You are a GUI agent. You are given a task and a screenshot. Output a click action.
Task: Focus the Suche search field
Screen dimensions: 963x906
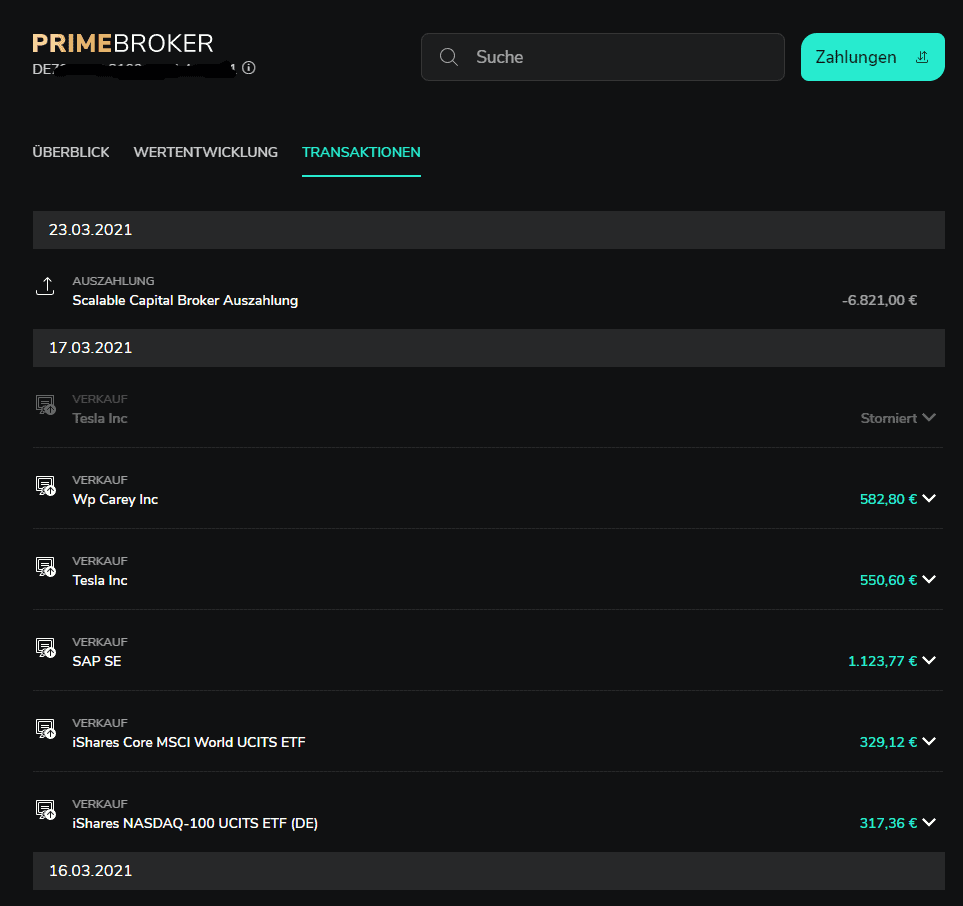(620, 57)
